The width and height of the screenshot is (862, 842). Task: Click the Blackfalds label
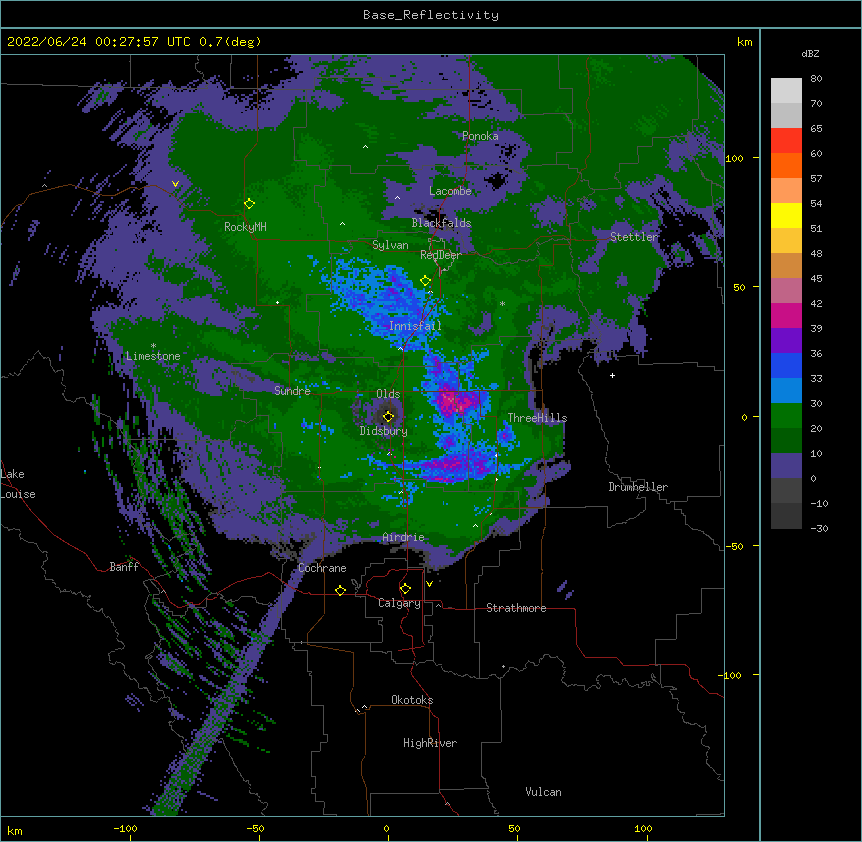point(441,223)
